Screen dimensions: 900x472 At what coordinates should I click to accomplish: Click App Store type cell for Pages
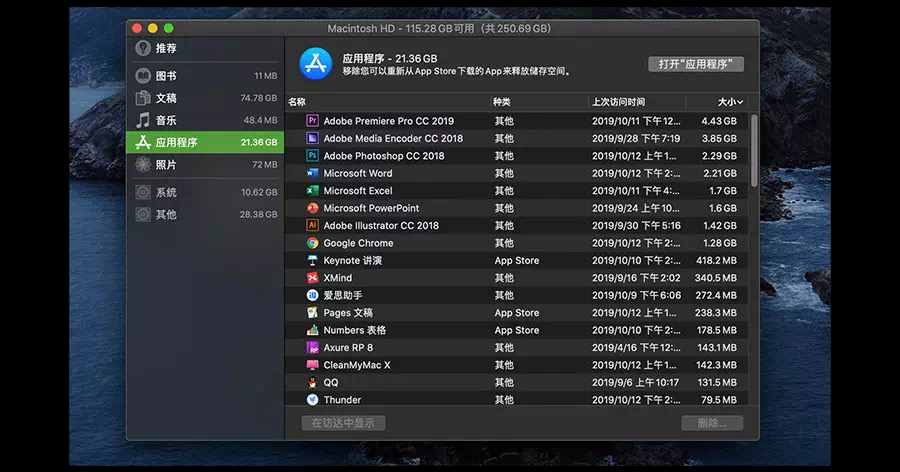pos(517,313)
